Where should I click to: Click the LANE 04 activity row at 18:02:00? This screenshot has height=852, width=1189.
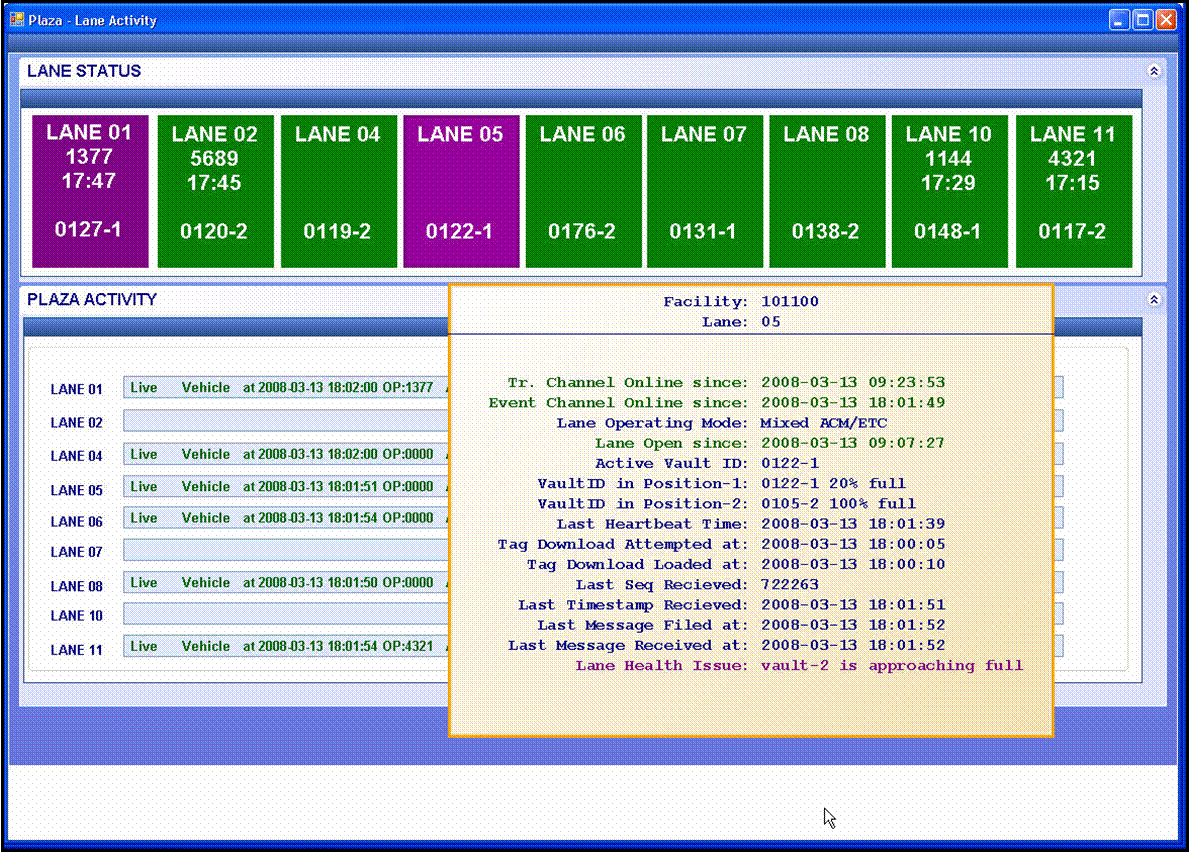pos(286,454)
